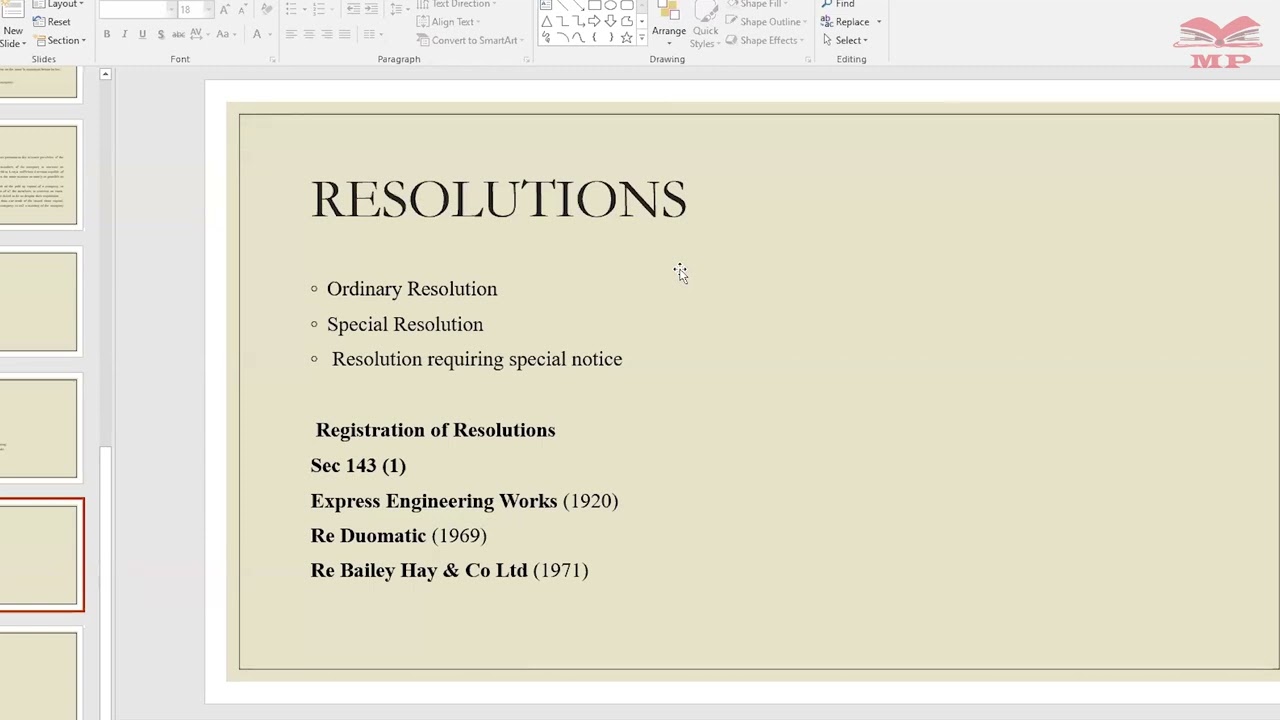Decrease the list indent level
The image size is (1280, 720).
click(353, 8)
